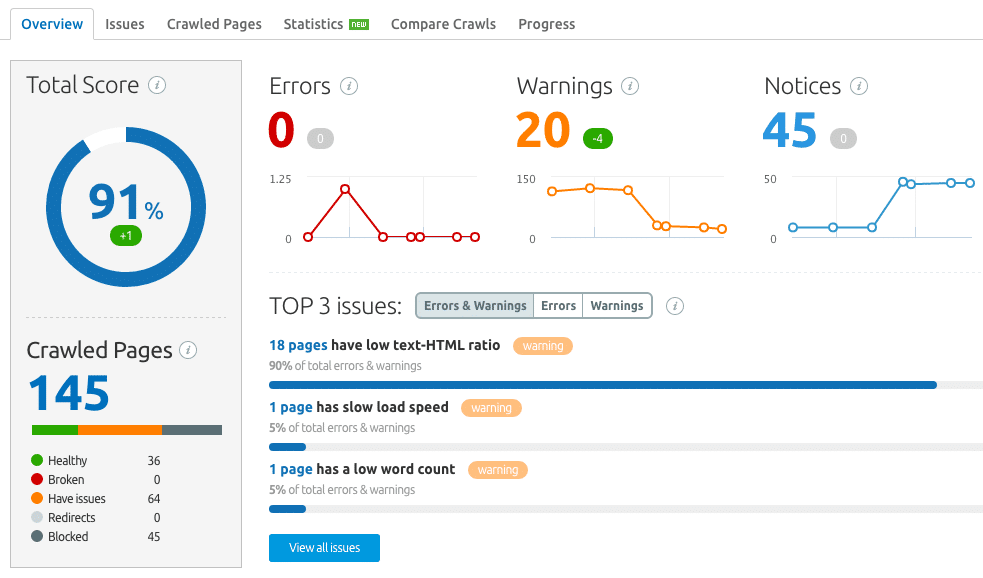Click the Broken legend row
Image resolution: width=983 pixels, height=578 pixels.
pyautogui.click(x=96, y=480)
